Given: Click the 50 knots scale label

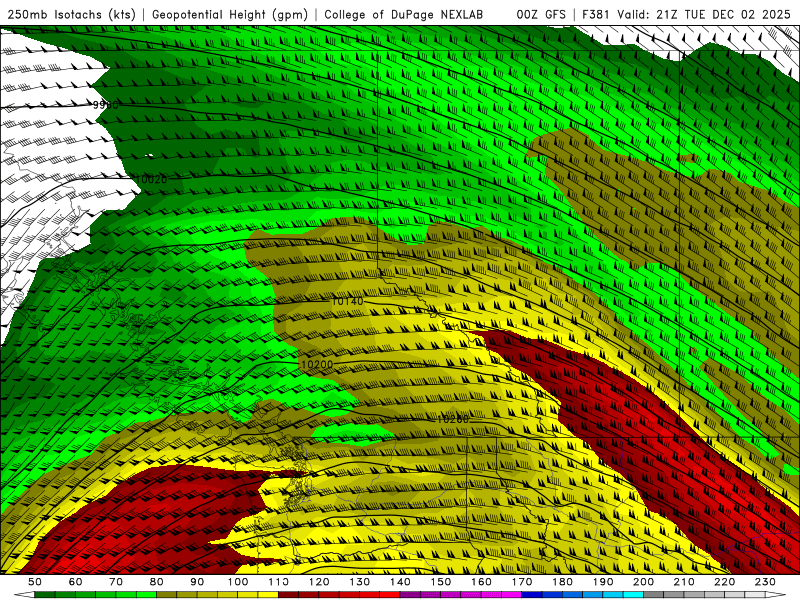Looking at the screenshot, I should click(35, 582).
